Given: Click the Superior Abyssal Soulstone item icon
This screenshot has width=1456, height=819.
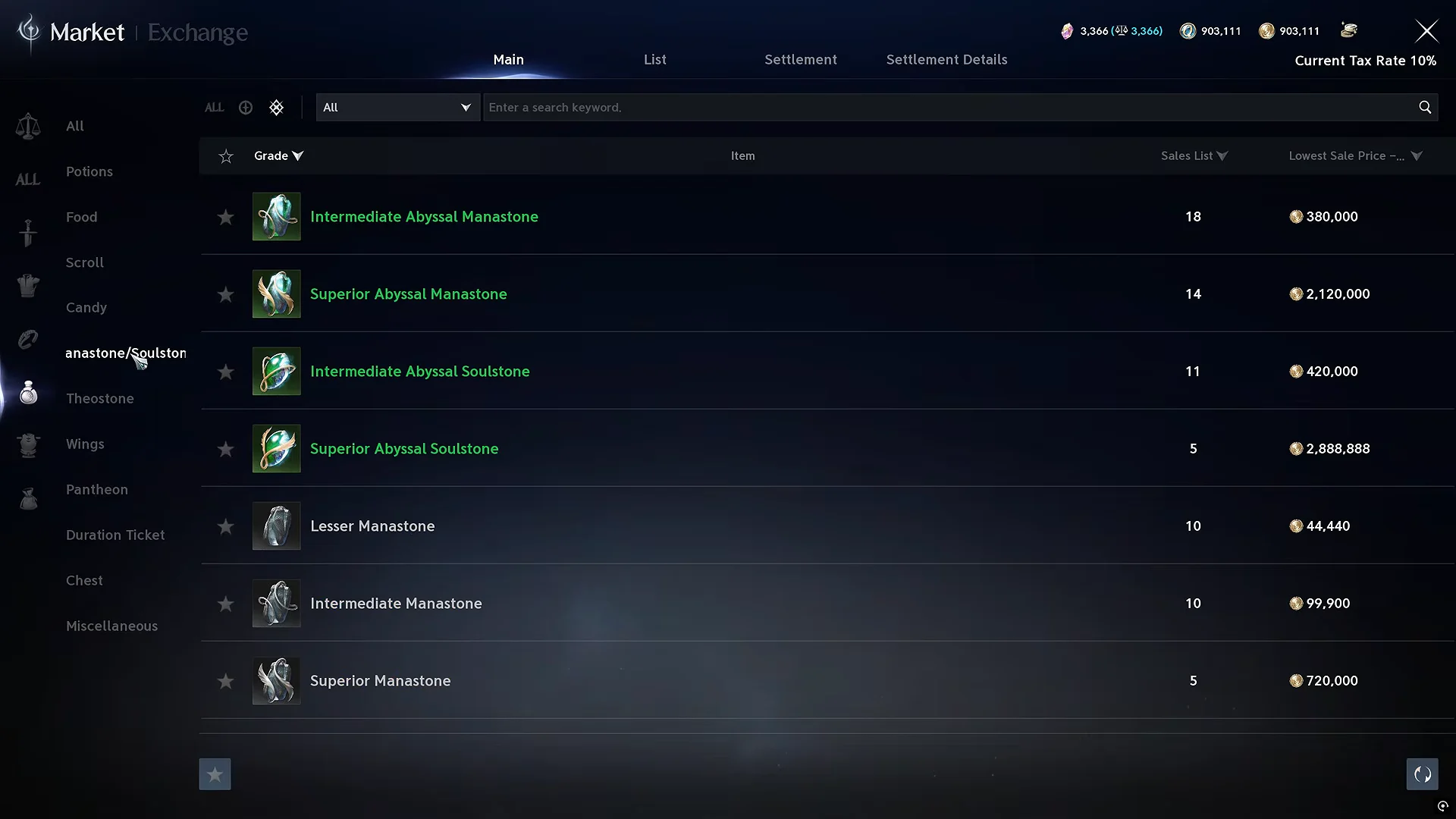Looking at the screenshot, I should tap(276, 448).
